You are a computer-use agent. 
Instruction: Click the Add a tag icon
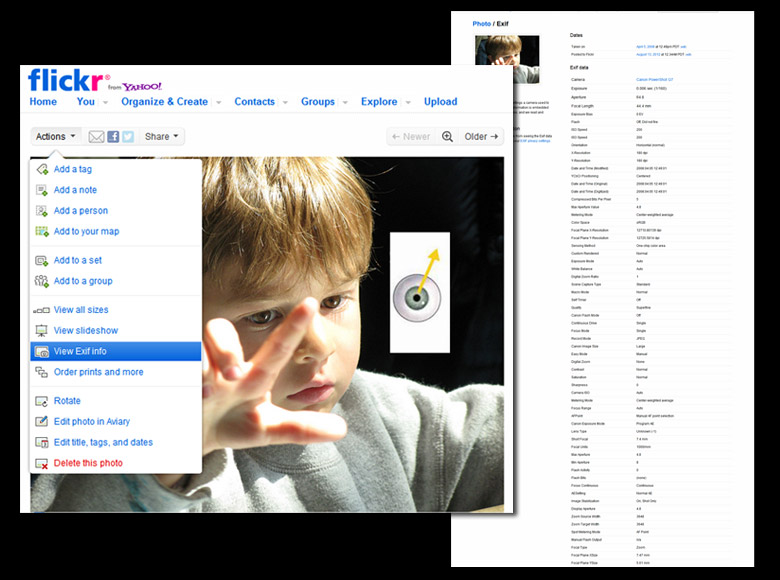[41, 170]
